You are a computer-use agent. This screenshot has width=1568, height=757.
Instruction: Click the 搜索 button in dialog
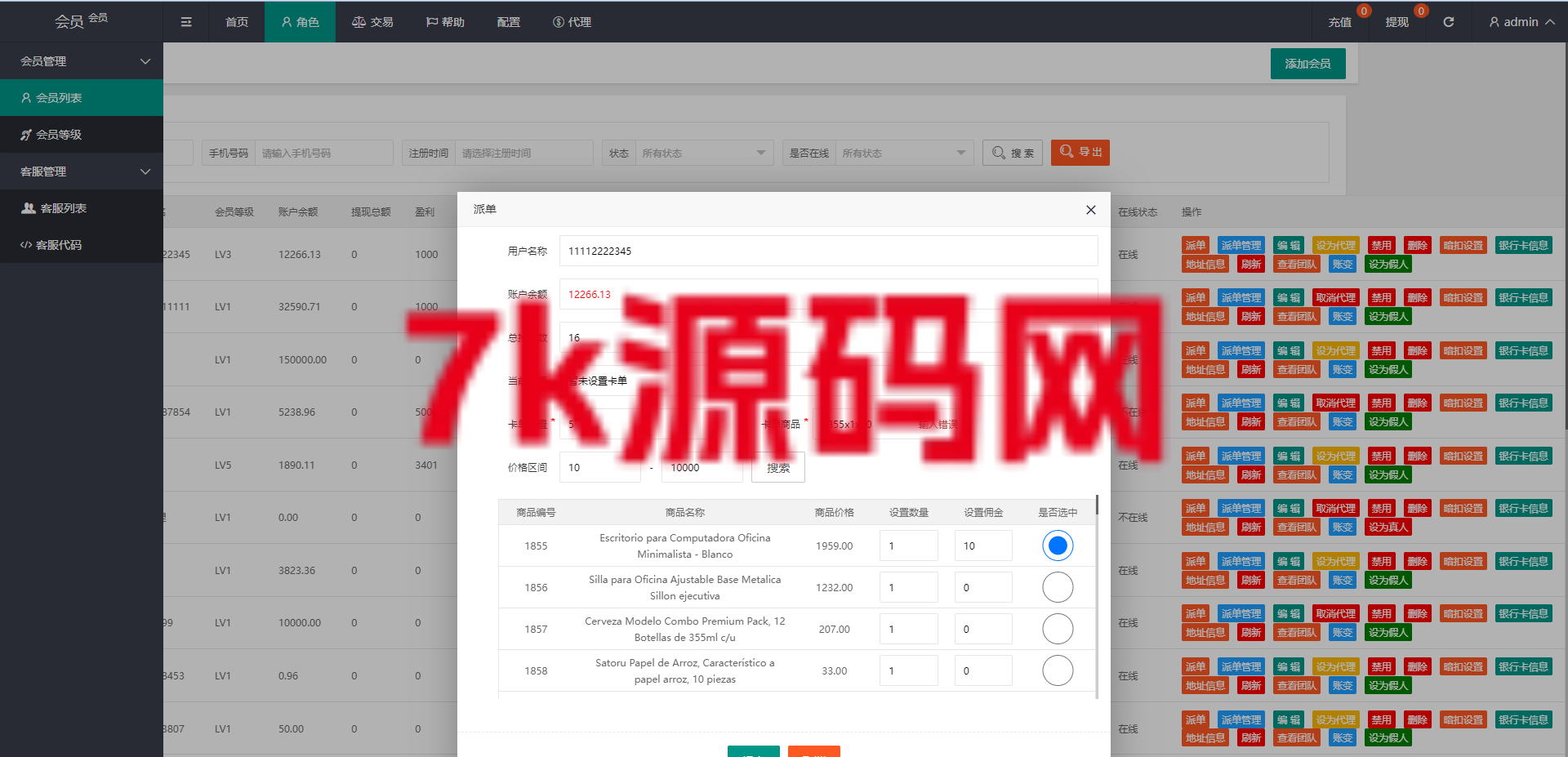[x=777, y=468]
